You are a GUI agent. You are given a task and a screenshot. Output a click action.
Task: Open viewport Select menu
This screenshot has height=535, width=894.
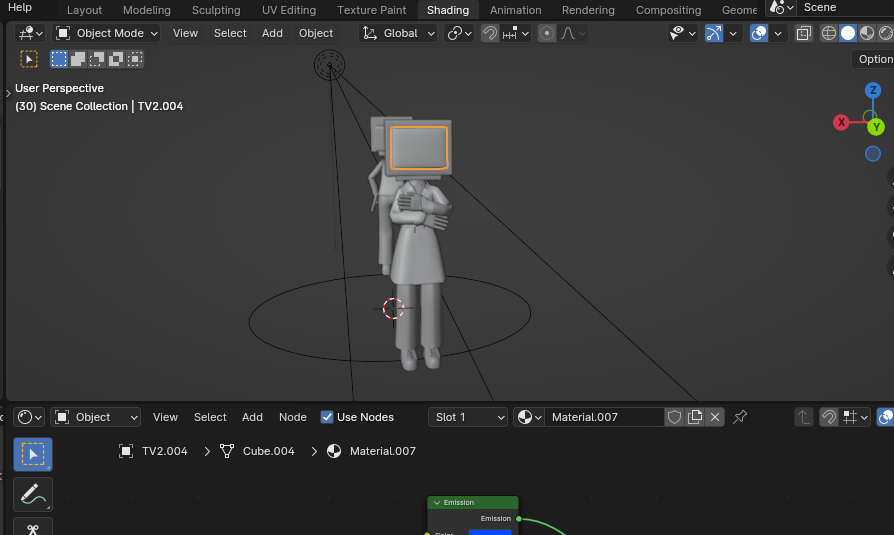(230, 33)
